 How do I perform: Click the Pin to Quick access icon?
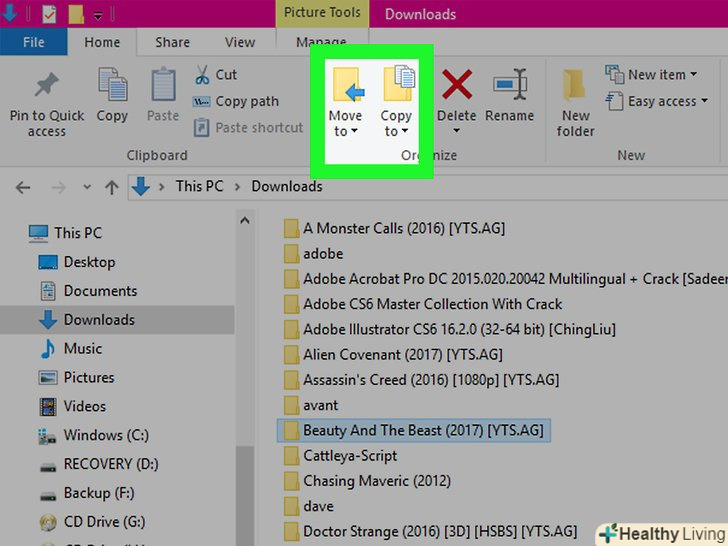click(x=46, y=85)
